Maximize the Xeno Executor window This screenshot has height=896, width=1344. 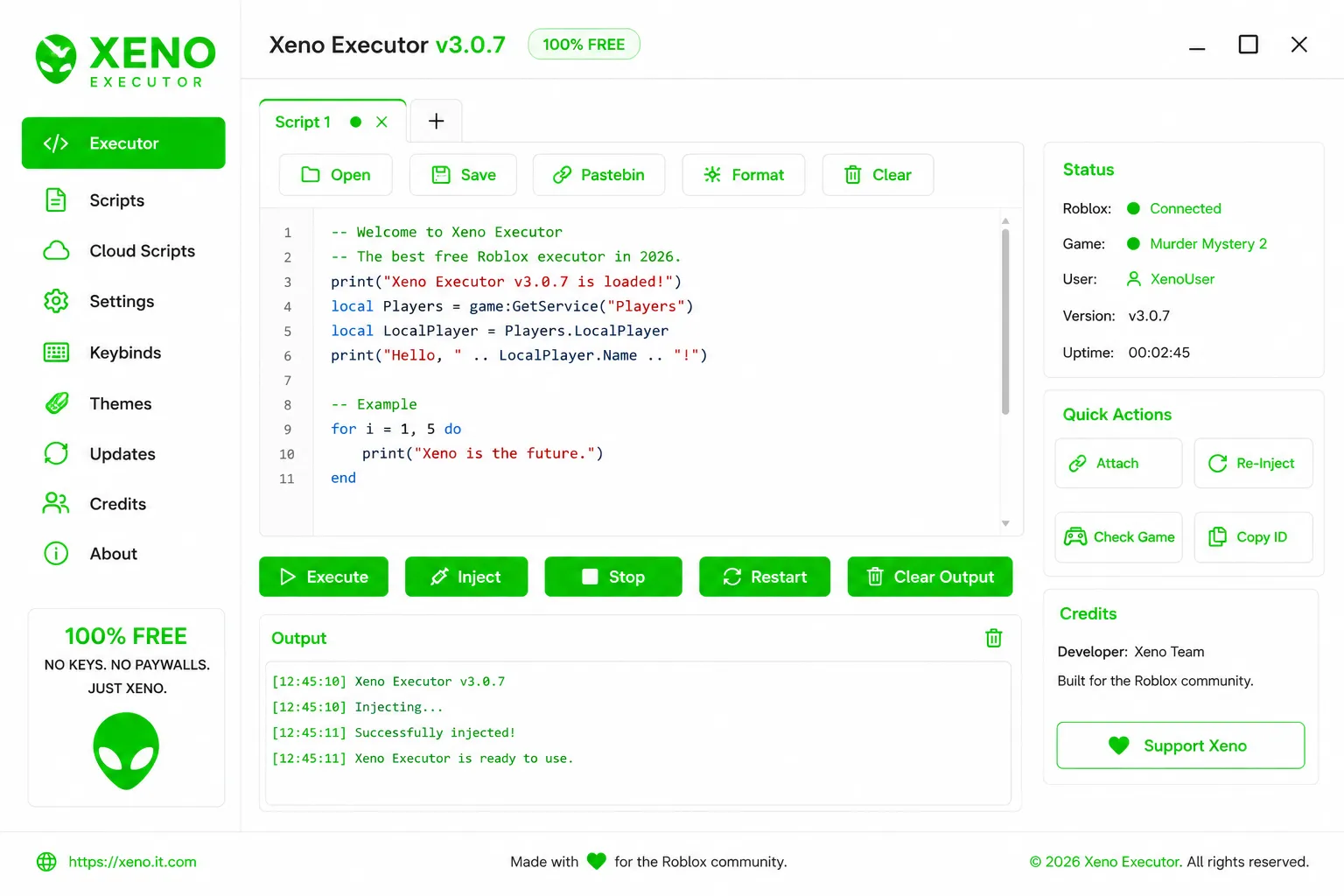point(1249,45)
